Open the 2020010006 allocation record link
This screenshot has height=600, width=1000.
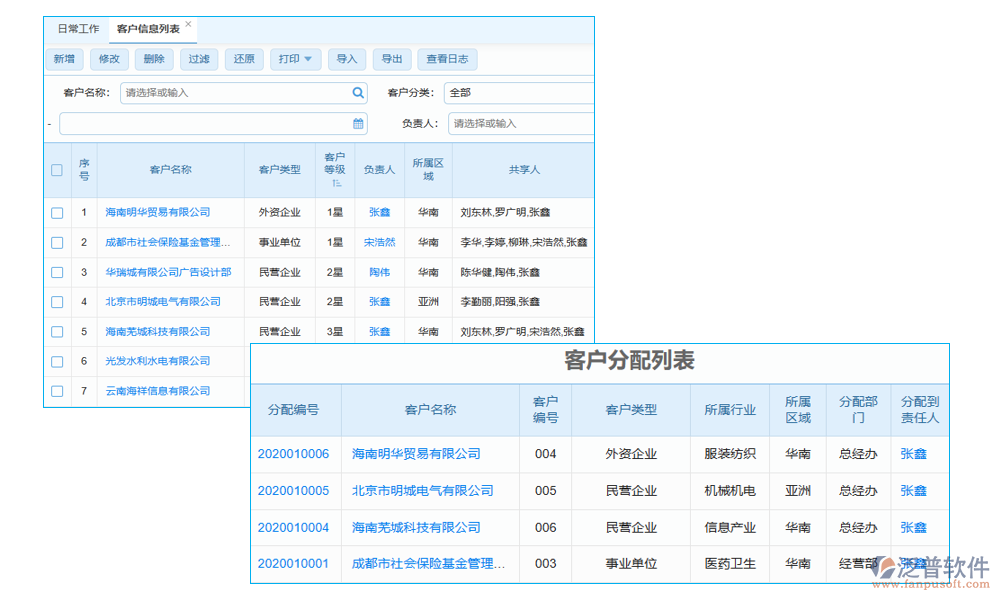[293, 454]
